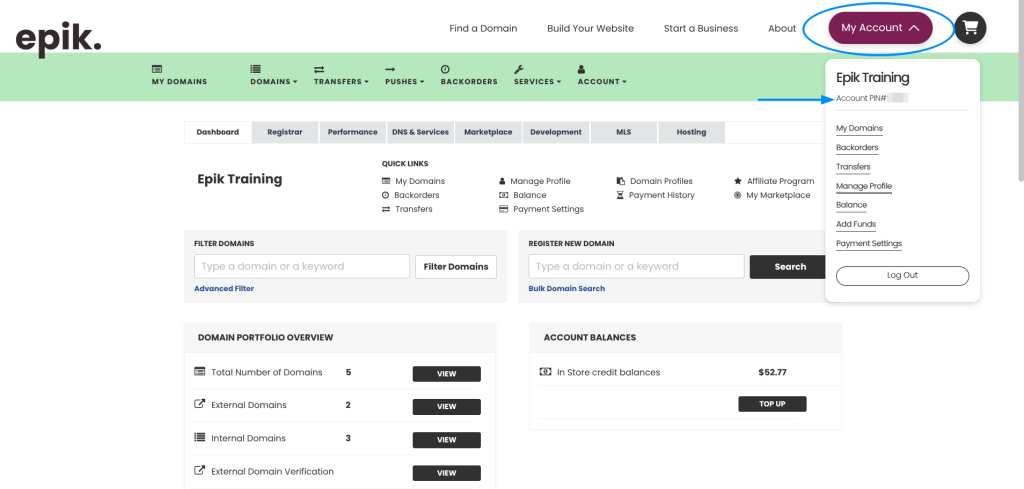Viewport: 1024px width, 489px height.
Task: Click the Log Out button
Action: (x=903, y=276)
